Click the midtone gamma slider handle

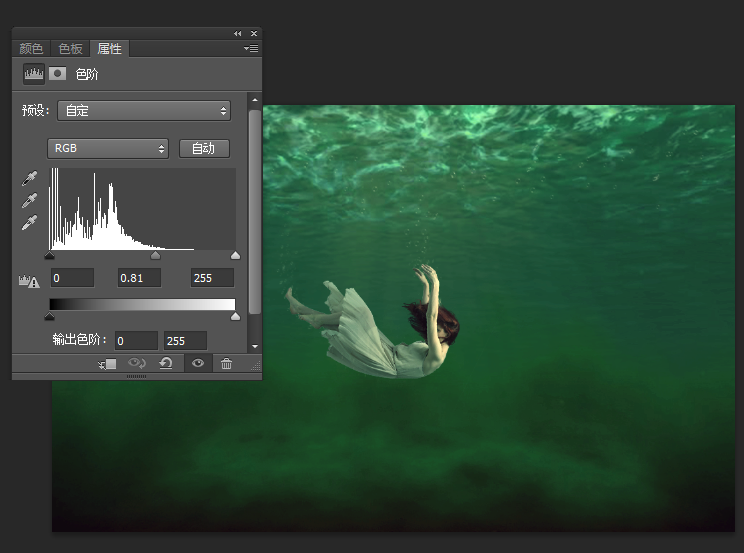click(155, 255)
